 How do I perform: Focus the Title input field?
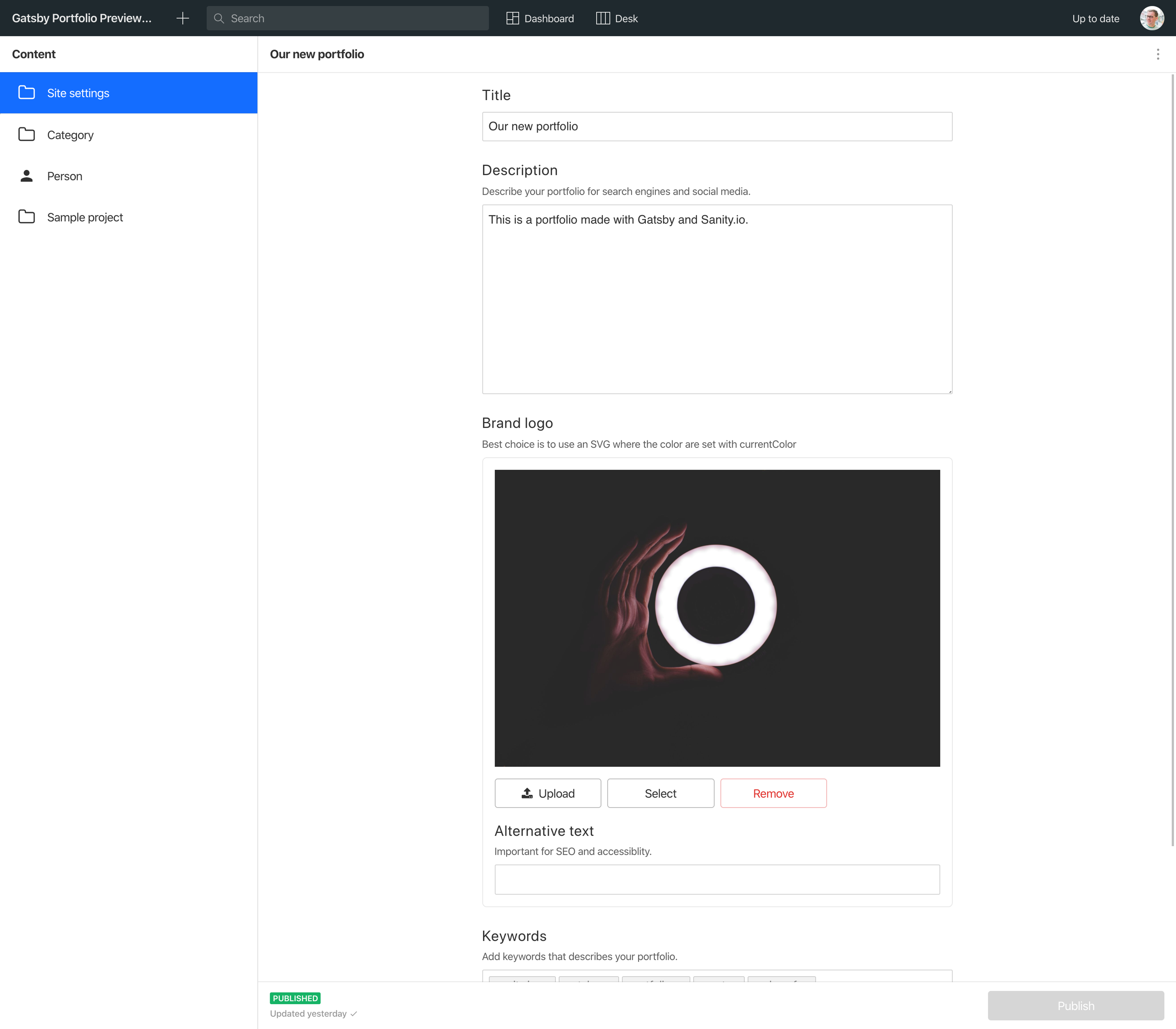point(717,126)
